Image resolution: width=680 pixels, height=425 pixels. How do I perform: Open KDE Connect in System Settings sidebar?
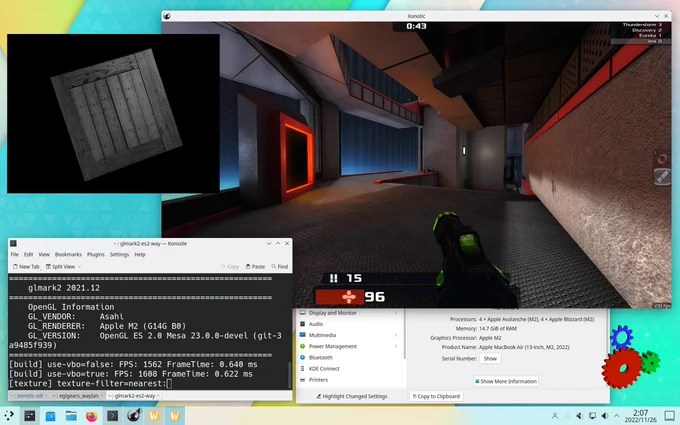[350, 369]
